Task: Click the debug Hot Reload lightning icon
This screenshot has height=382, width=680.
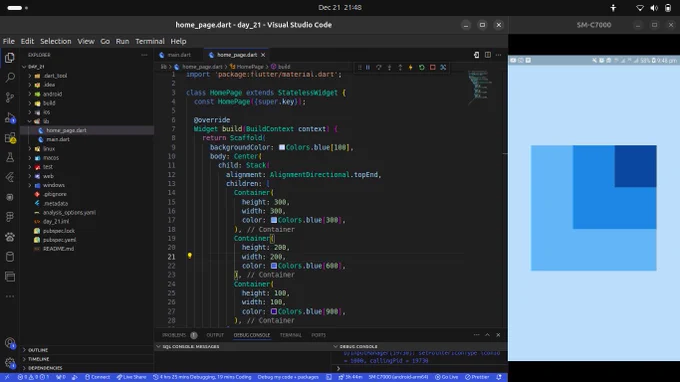Action: [410, 67]
